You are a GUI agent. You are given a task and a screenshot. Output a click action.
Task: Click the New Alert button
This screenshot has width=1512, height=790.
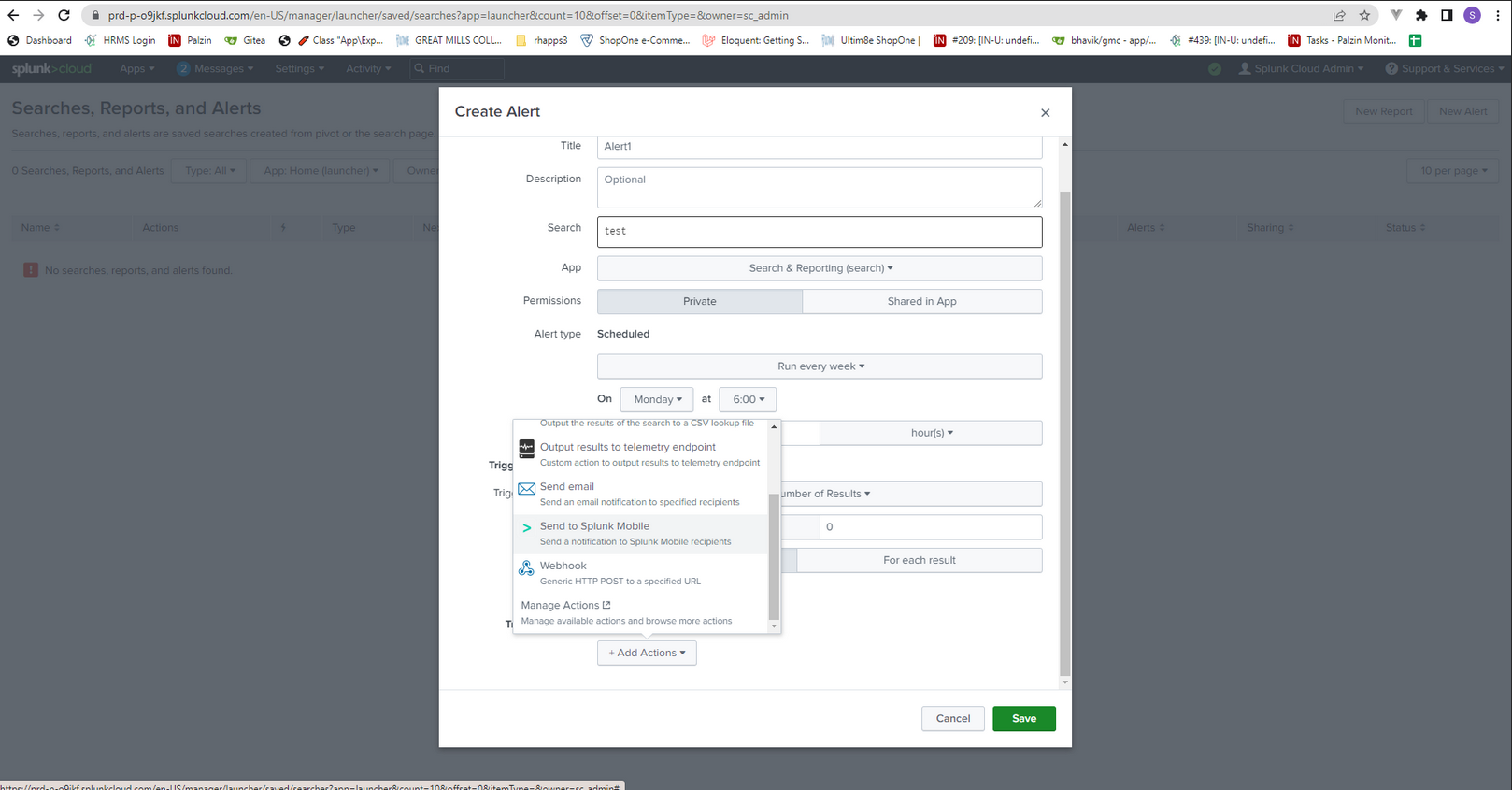pos(1463,111)
